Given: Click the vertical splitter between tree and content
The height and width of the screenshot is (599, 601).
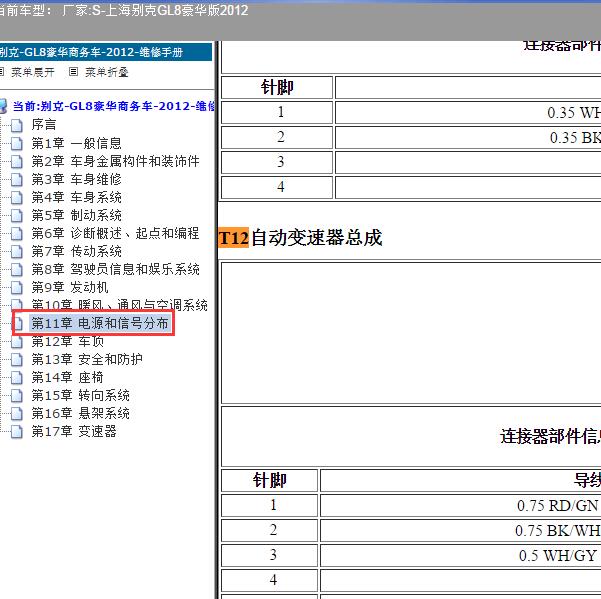Looking at the screenshot, I should point(217,320).
